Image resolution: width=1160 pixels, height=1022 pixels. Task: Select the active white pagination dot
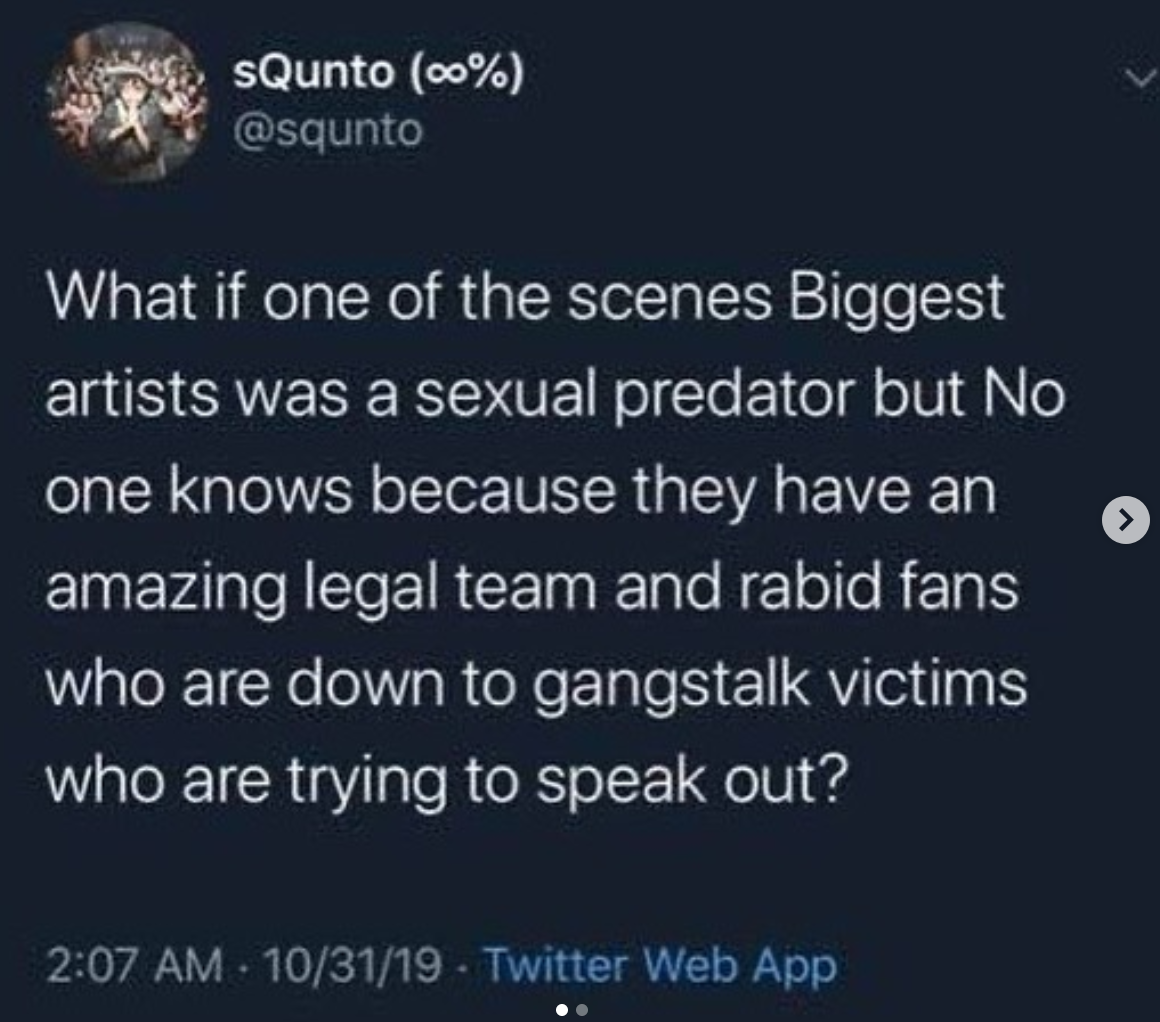[x=561, y=1012]
